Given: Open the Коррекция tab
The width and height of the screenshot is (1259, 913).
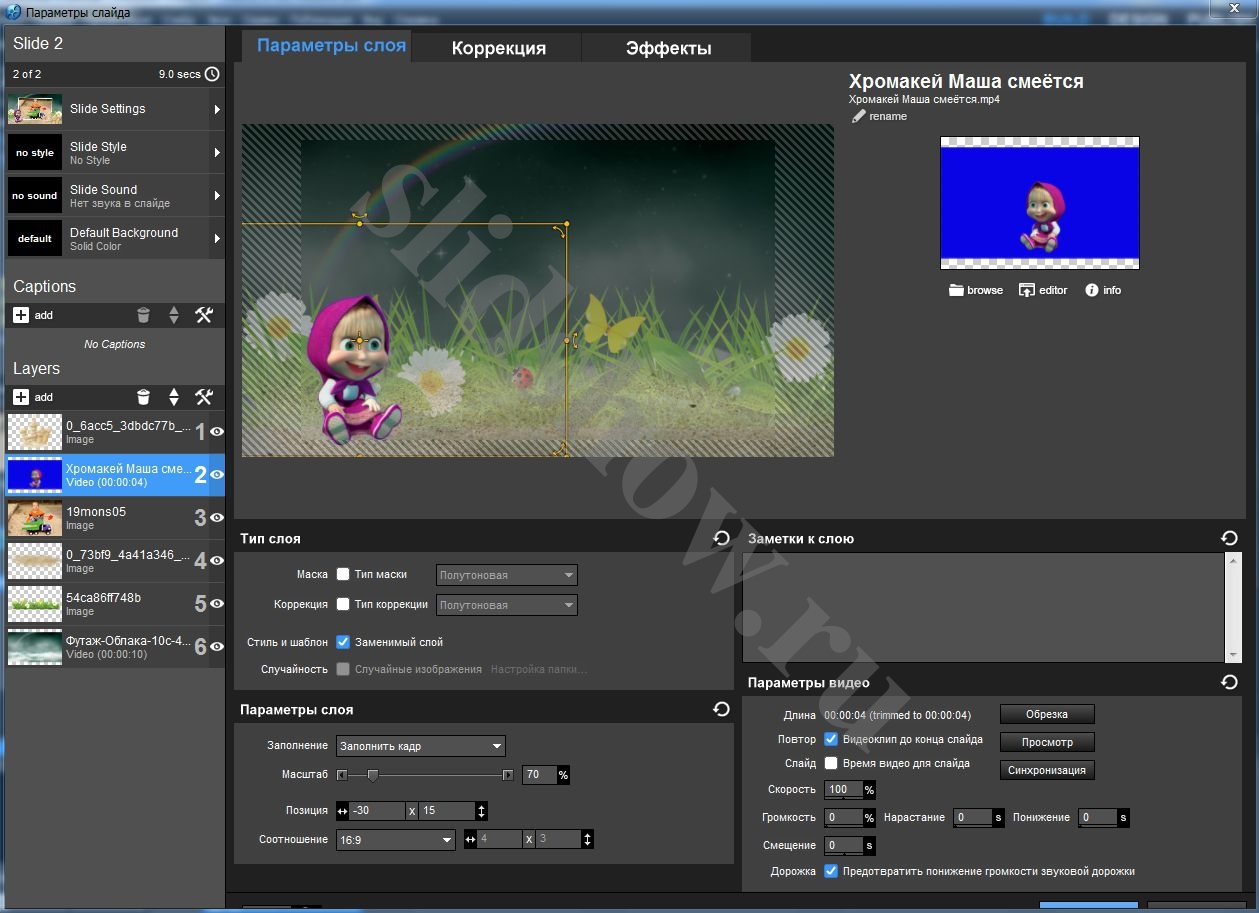Looking at the screenshot, I should [x=498, y=48].
